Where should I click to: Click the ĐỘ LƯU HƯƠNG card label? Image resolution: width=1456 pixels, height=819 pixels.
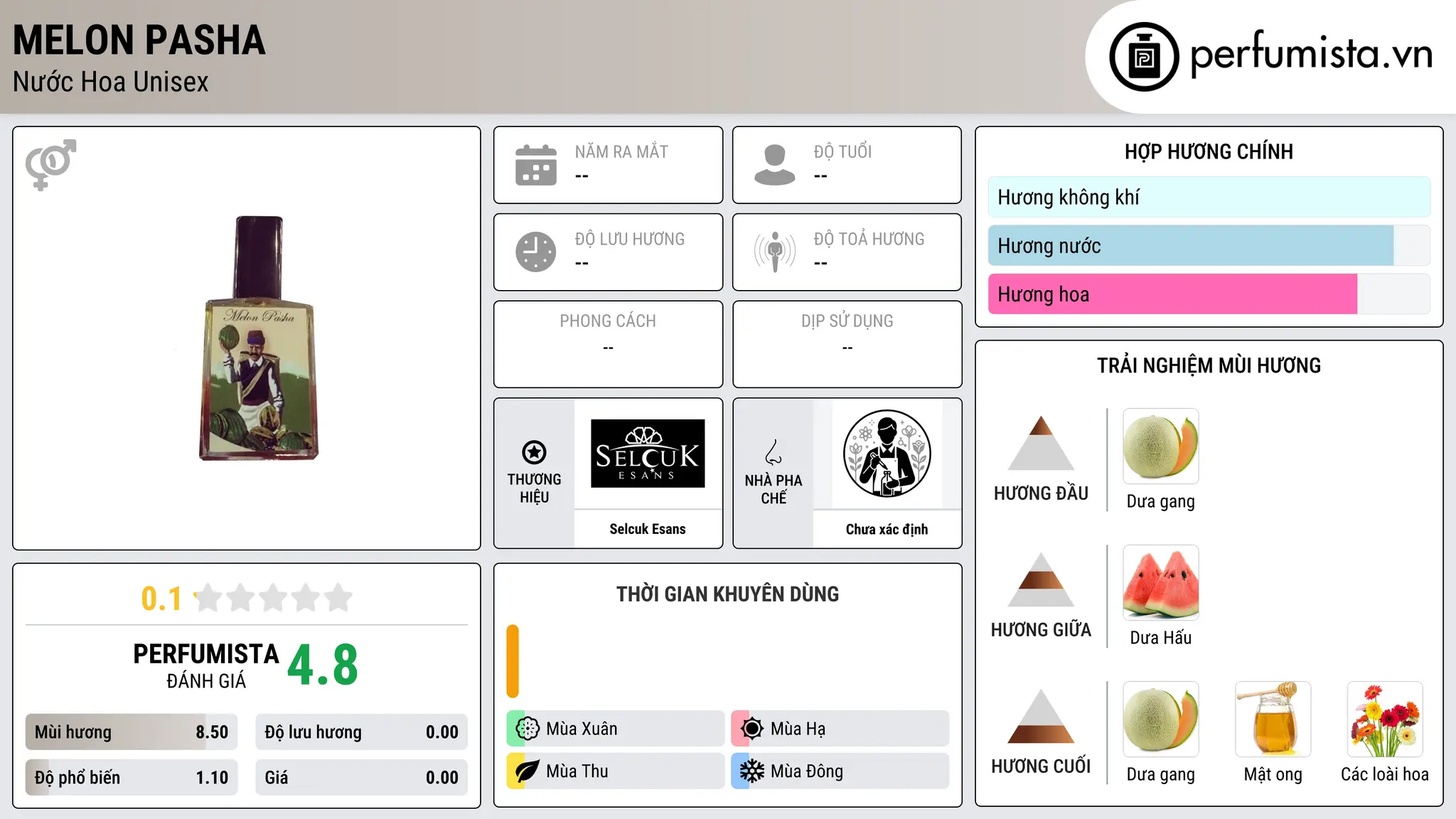pos(630,239)
